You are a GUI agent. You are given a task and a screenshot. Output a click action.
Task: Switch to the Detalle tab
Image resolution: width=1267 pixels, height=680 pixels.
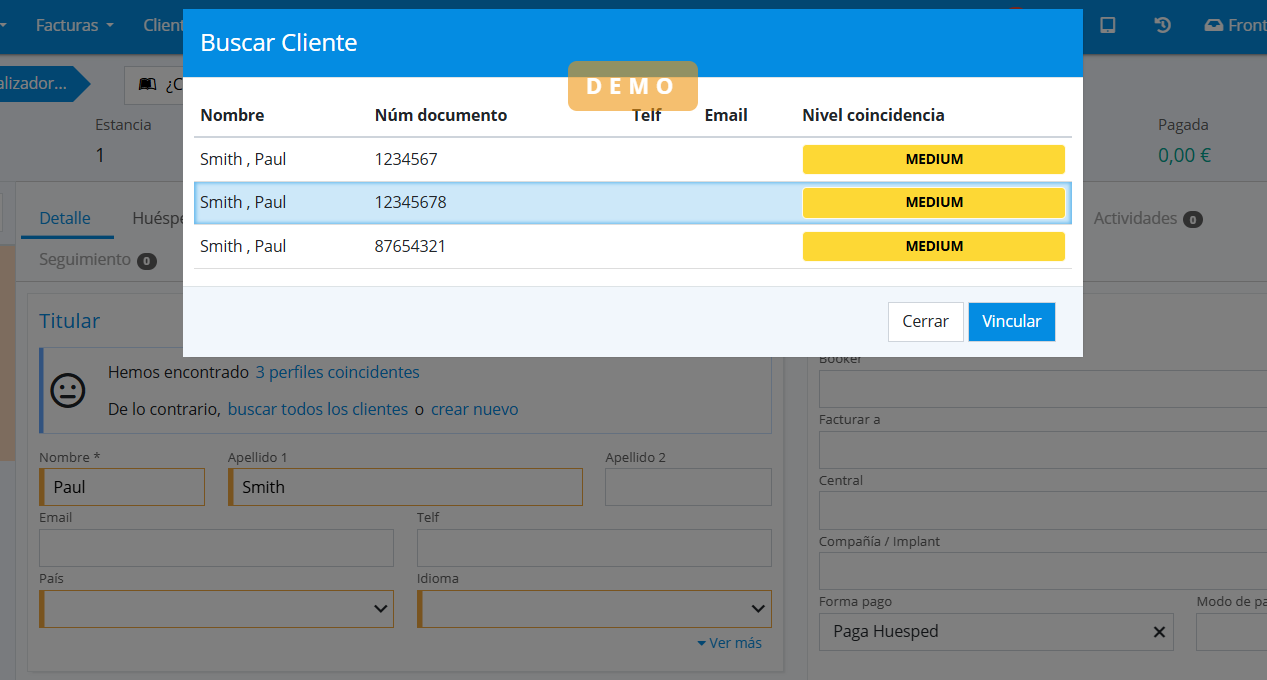click(65, 218)
